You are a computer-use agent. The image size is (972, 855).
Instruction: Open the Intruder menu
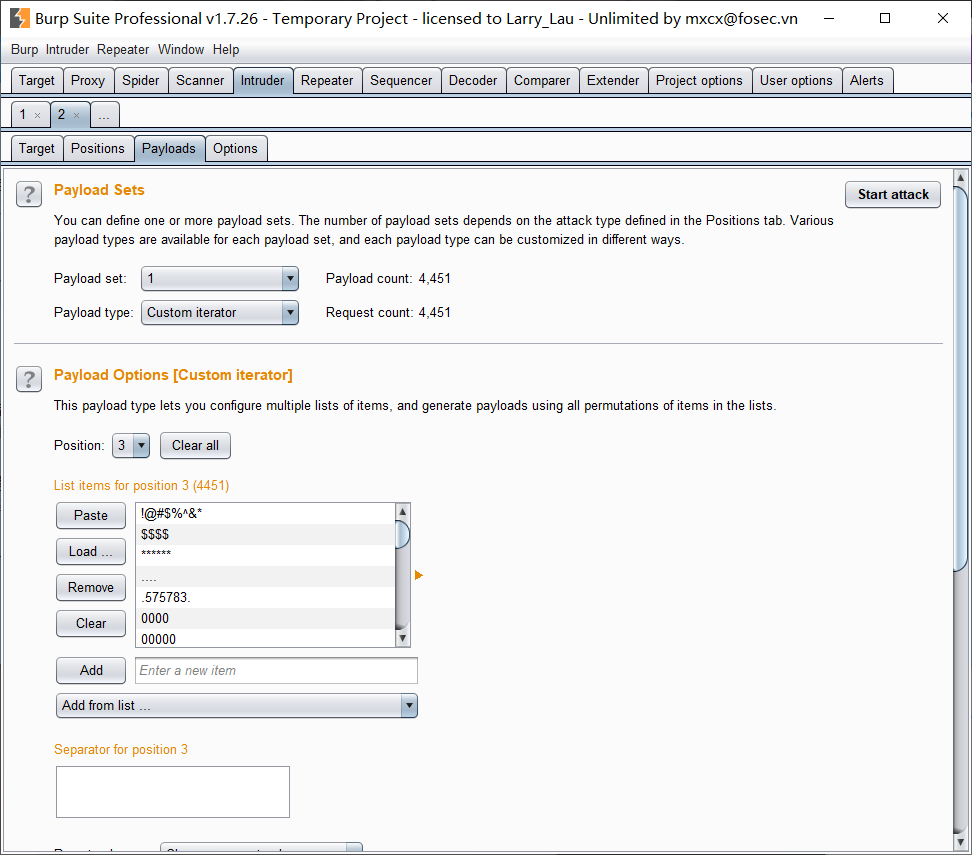coord(67,50)
